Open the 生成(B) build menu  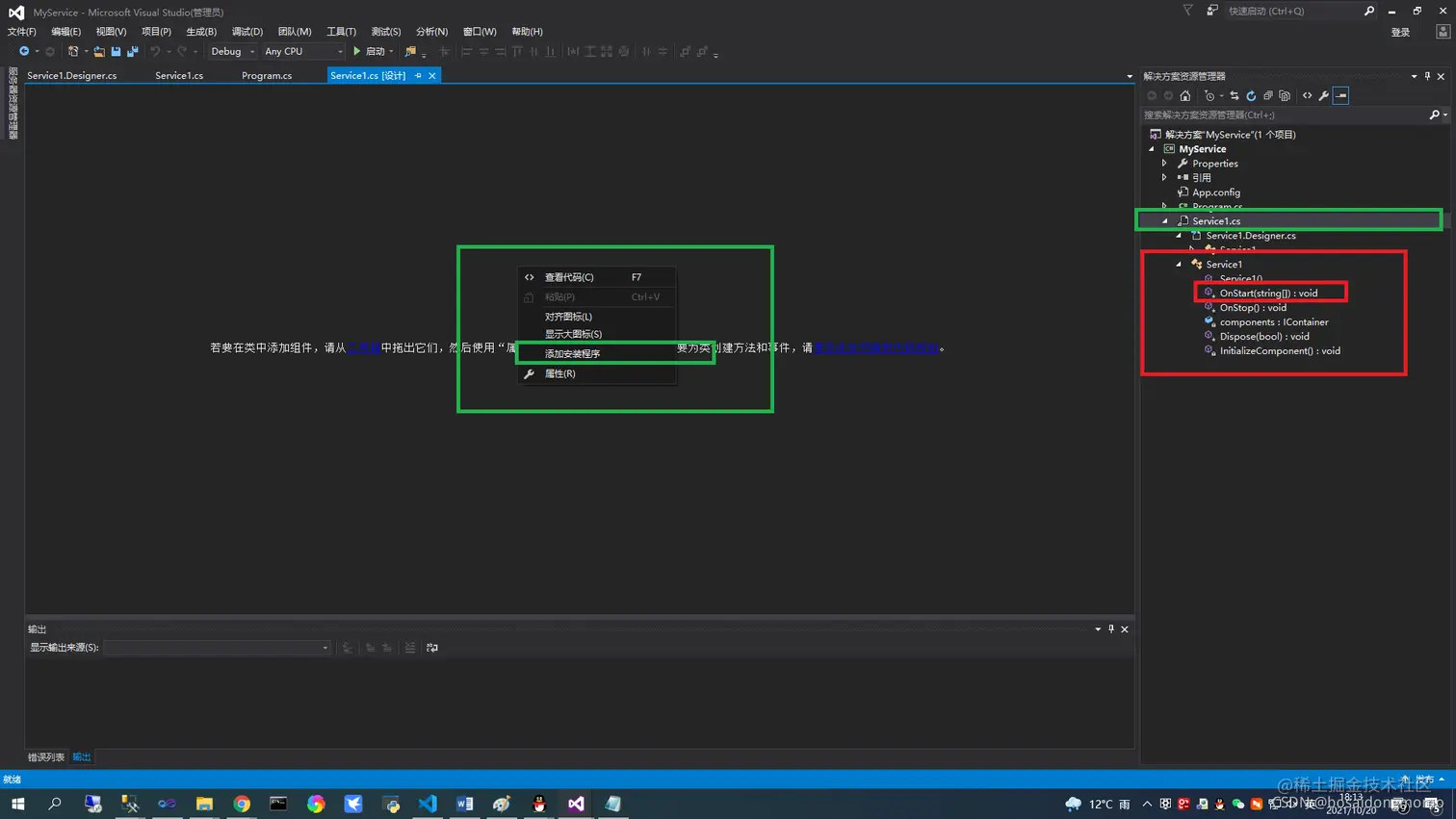pyautogui.click(x=201, y=32)
